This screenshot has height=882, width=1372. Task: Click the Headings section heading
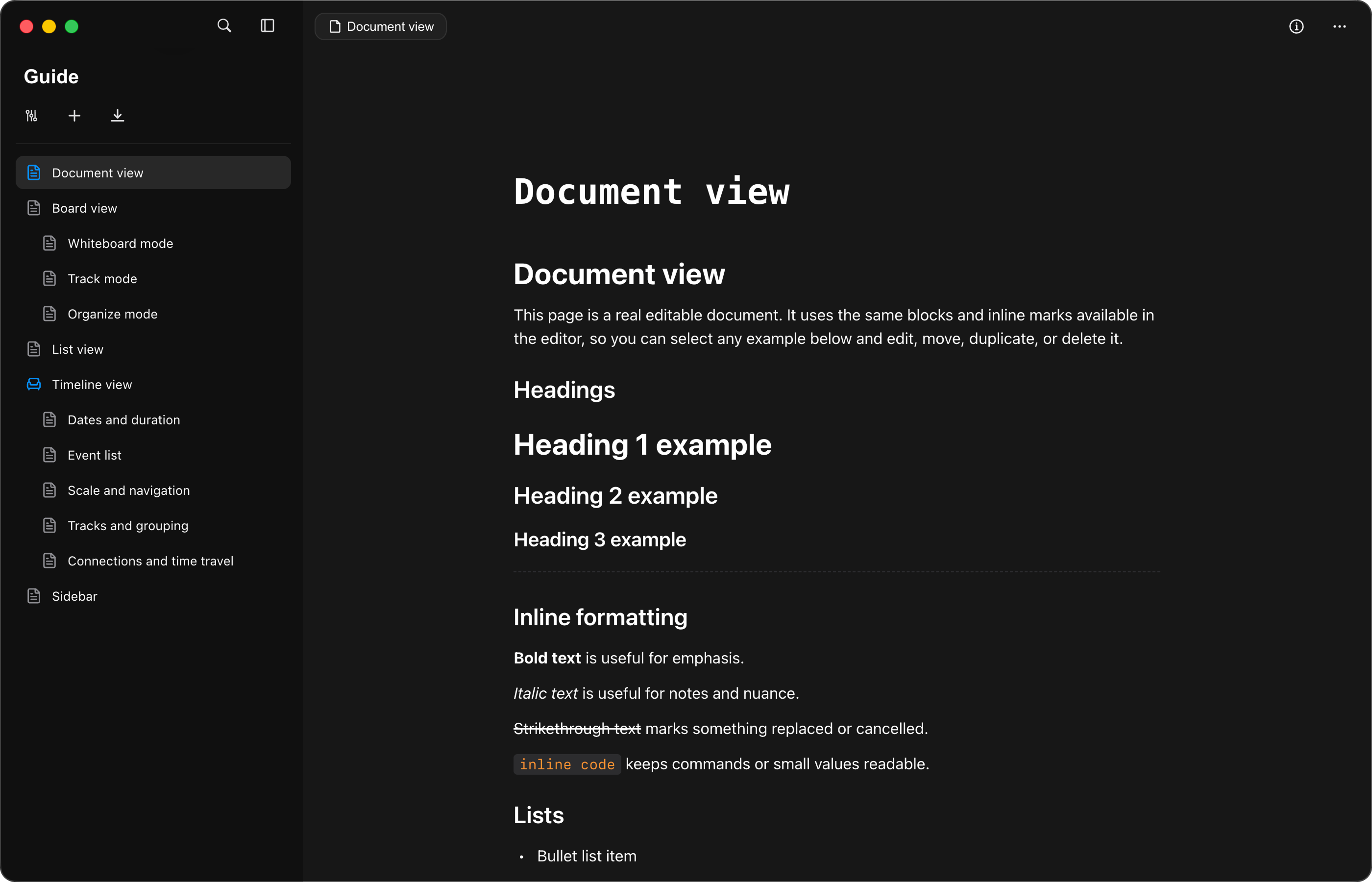point(564,390)
